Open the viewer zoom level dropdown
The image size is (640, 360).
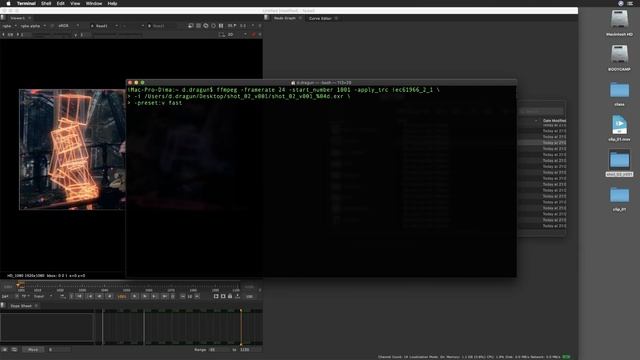(247, 26)
